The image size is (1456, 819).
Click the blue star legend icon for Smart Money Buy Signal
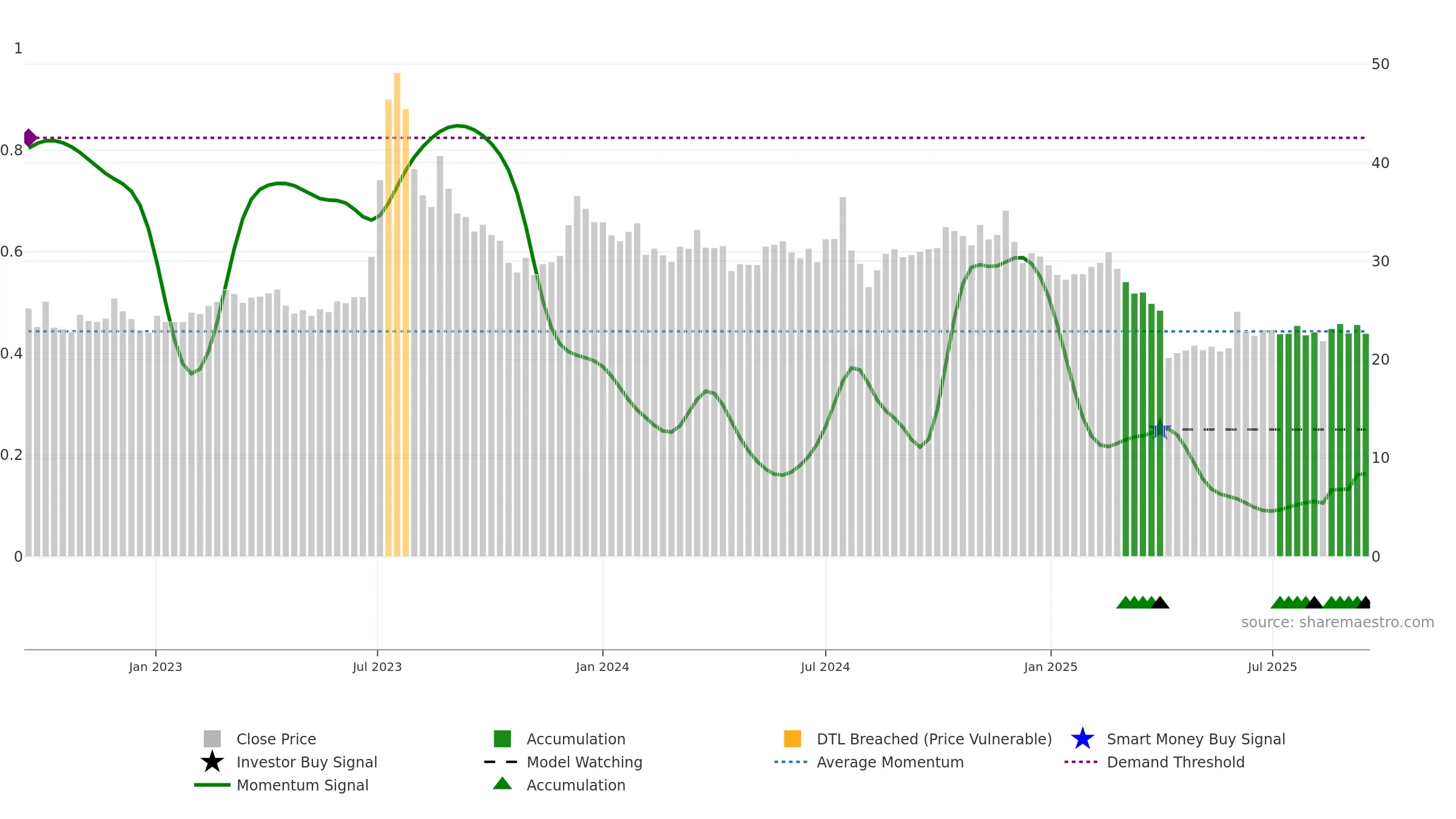coord(1082,739)
